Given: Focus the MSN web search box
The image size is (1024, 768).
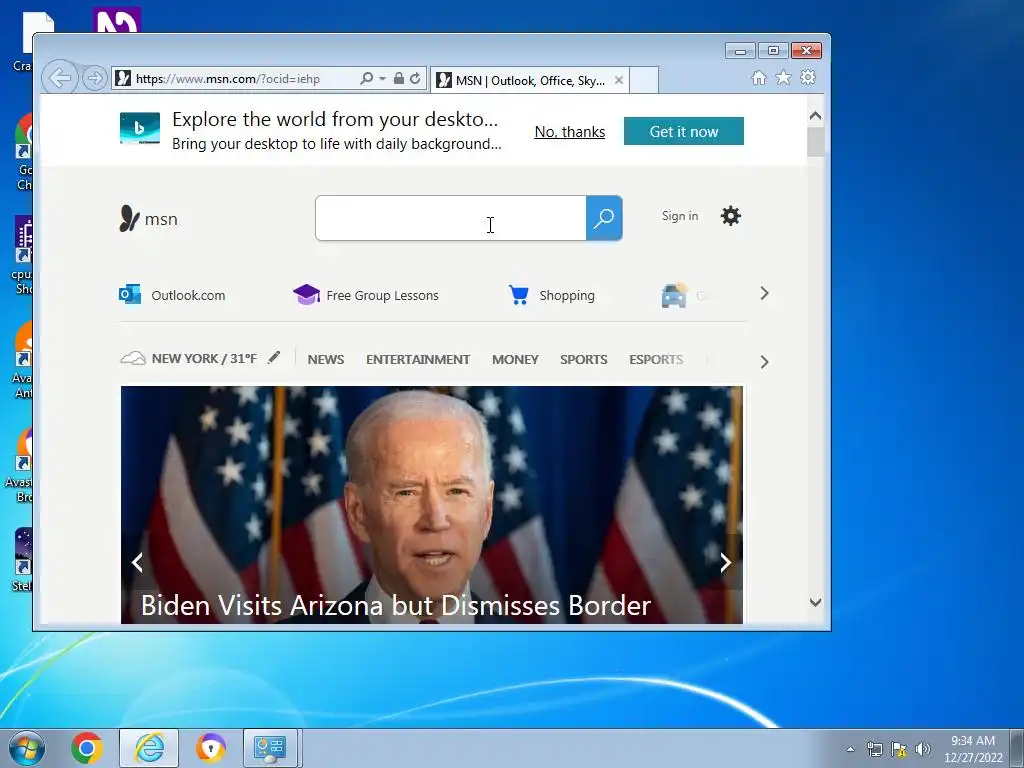Looking at the screenshot, I should point(451,218).
